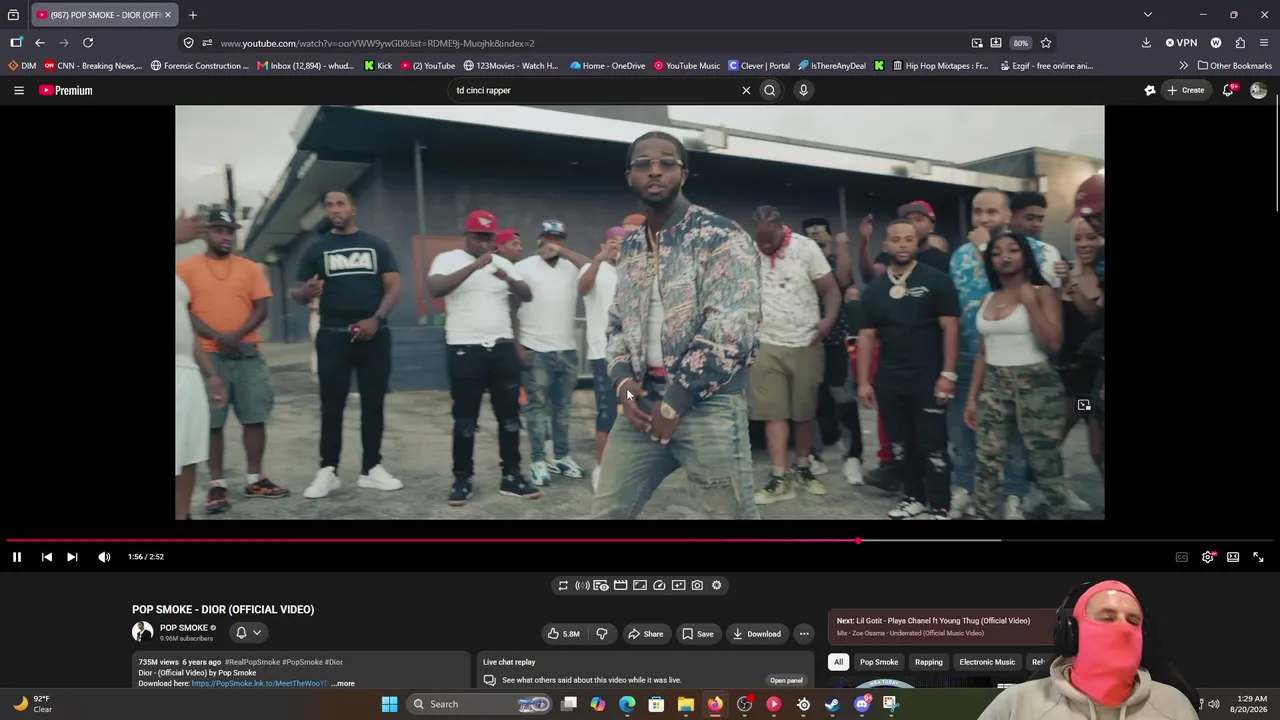Open the YouTube Music bookmark

tap(687, 66)
